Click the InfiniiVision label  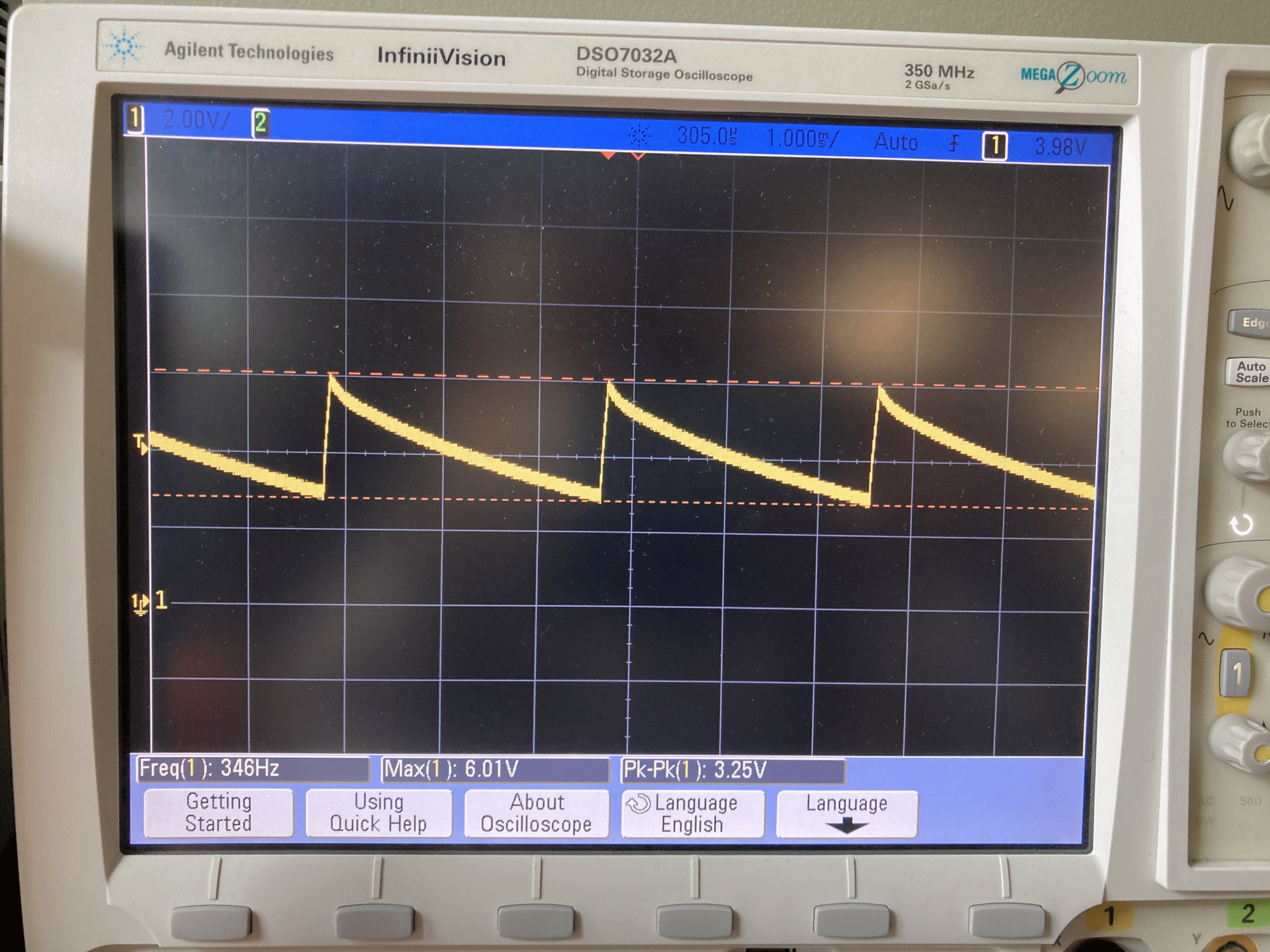(441, 56)
